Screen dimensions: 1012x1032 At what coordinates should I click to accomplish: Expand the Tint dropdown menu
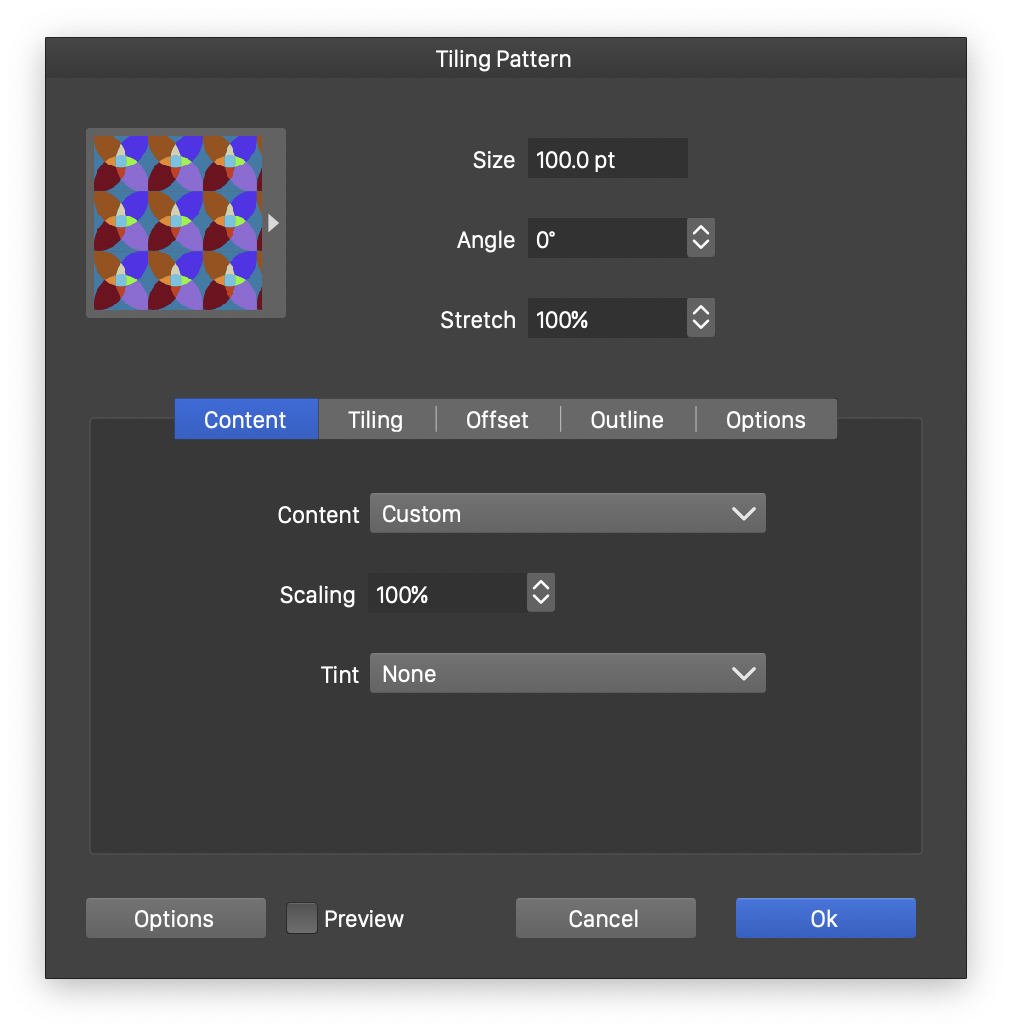point(567,674)
